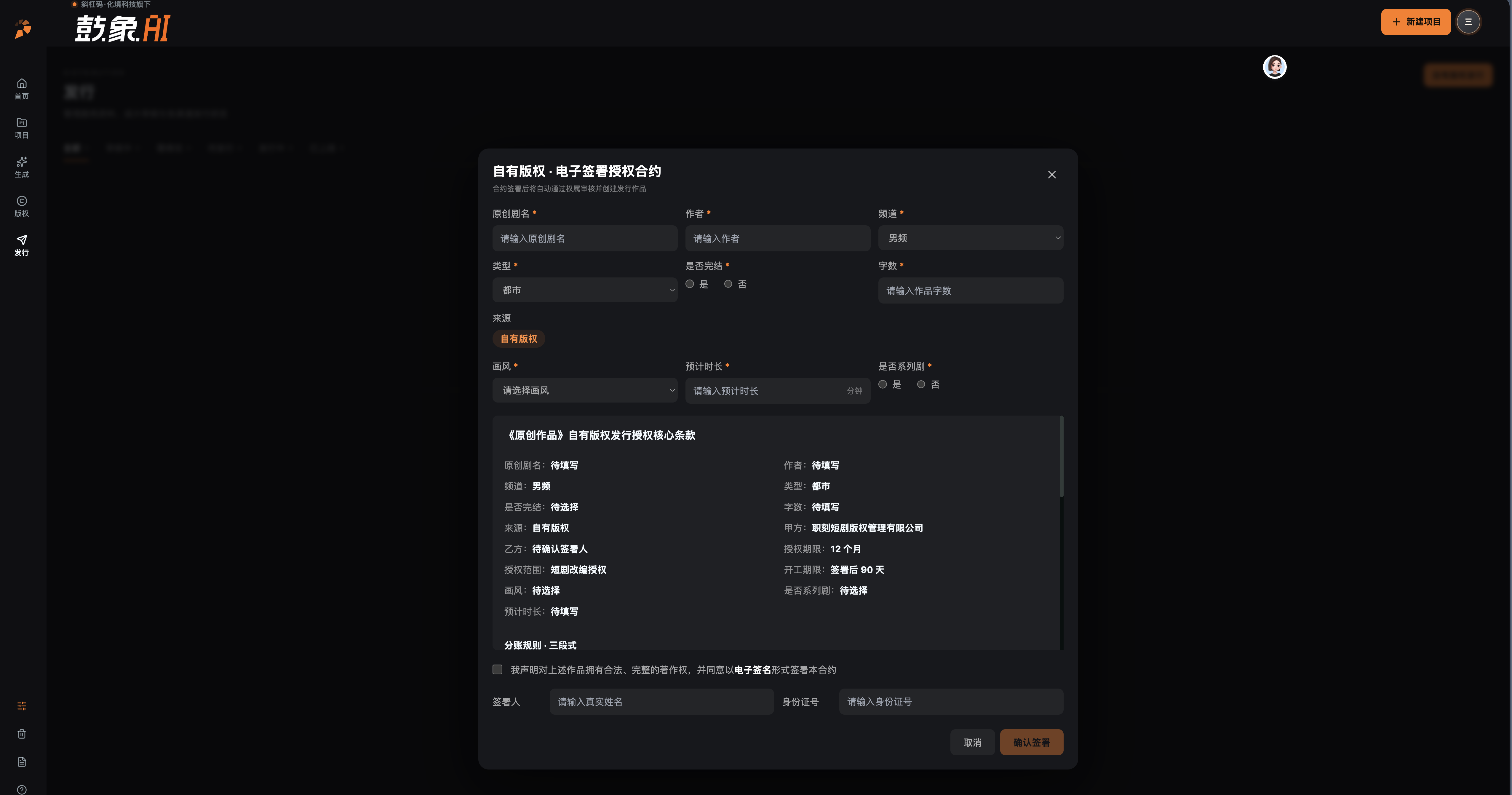Go to 项目 projects in sidebar

[x=22, y=128]
